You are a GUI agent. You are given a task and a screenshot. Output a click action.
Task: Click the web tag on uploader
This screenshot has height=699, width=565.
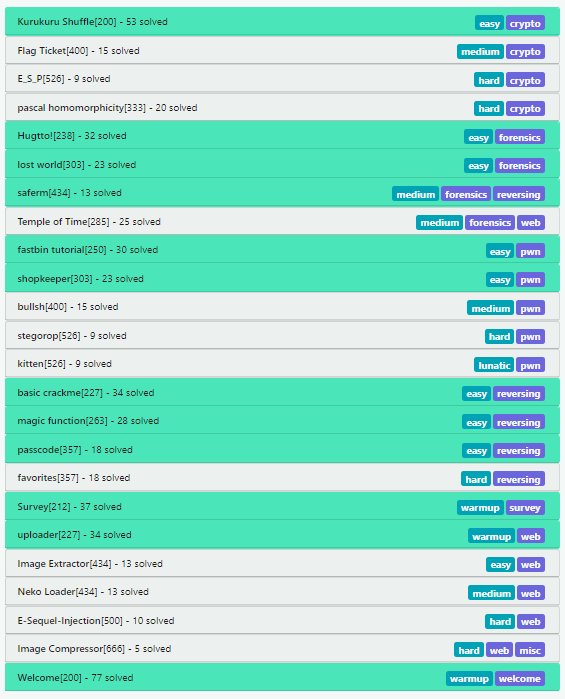(531, 537)
